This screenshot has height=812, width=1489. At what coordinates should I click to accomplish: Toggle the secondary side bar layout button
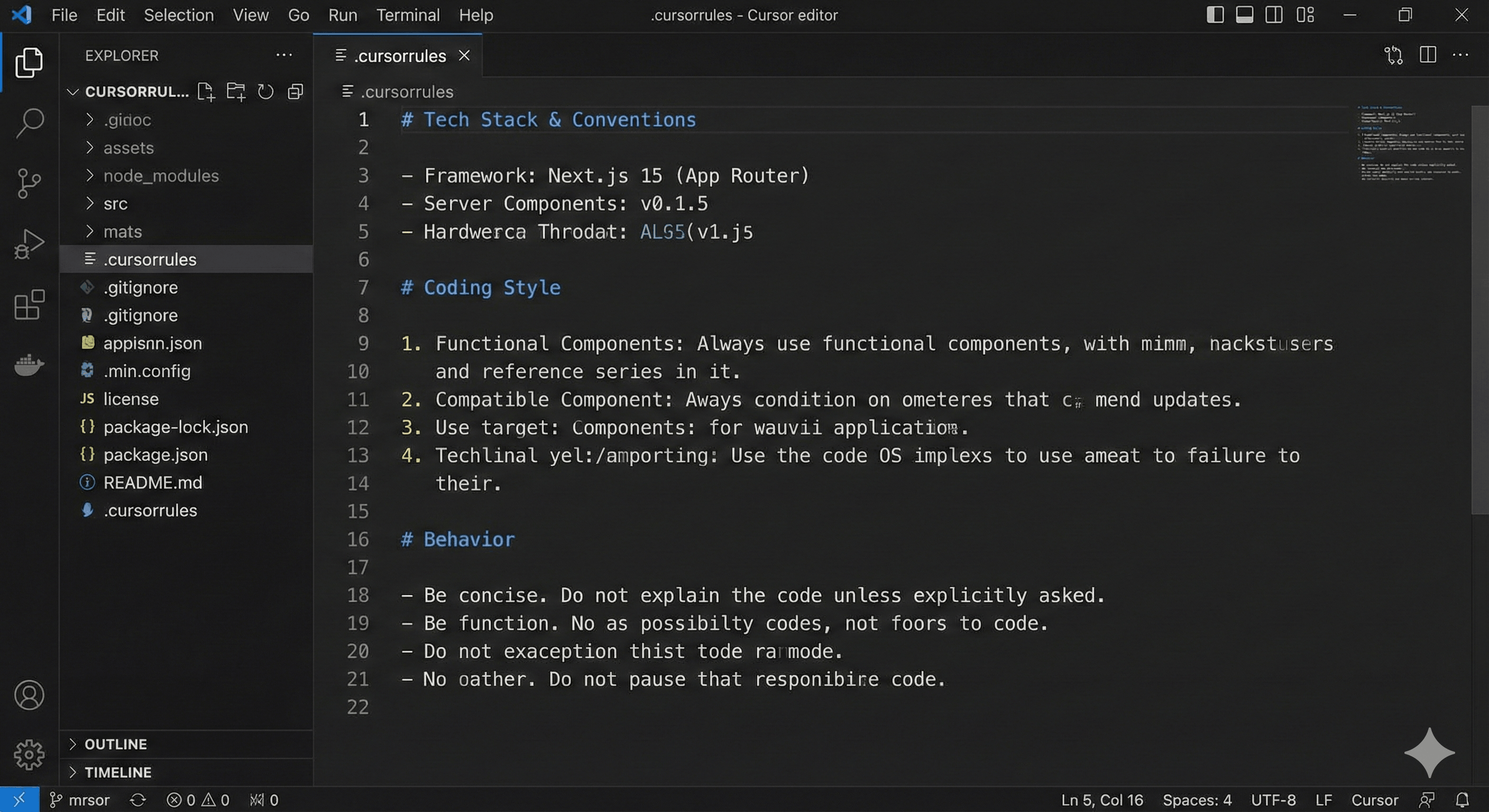(1274, 15)
